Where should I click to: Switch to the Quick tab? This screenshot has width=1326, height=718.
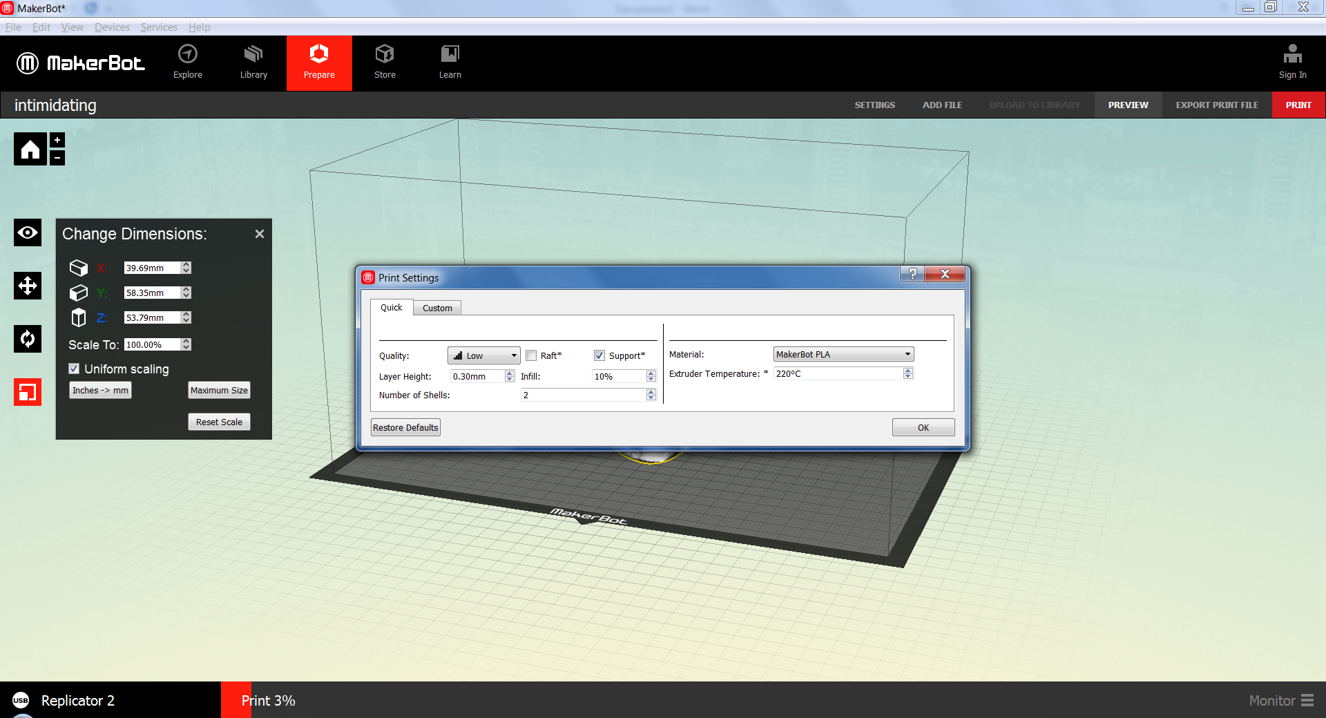[391, 307]
